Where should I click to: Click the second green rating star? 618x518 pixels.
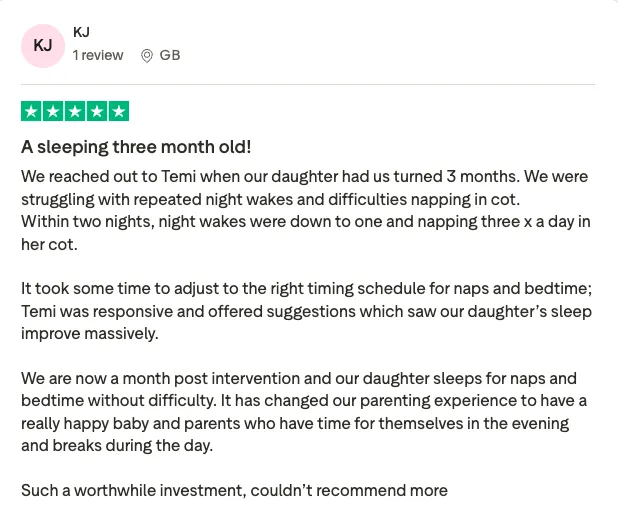[53, 111]
